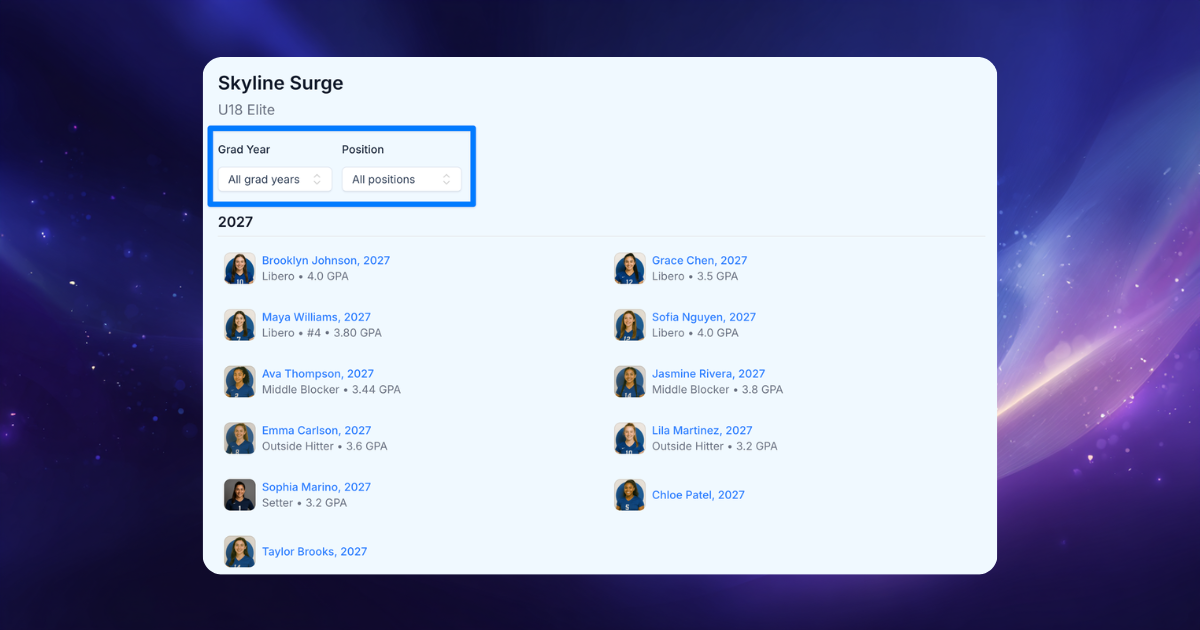Open Jasmine Rivera, 2027 profile link
The width and height of the screenshot is (1200, 630).
(x=709, y=374)
